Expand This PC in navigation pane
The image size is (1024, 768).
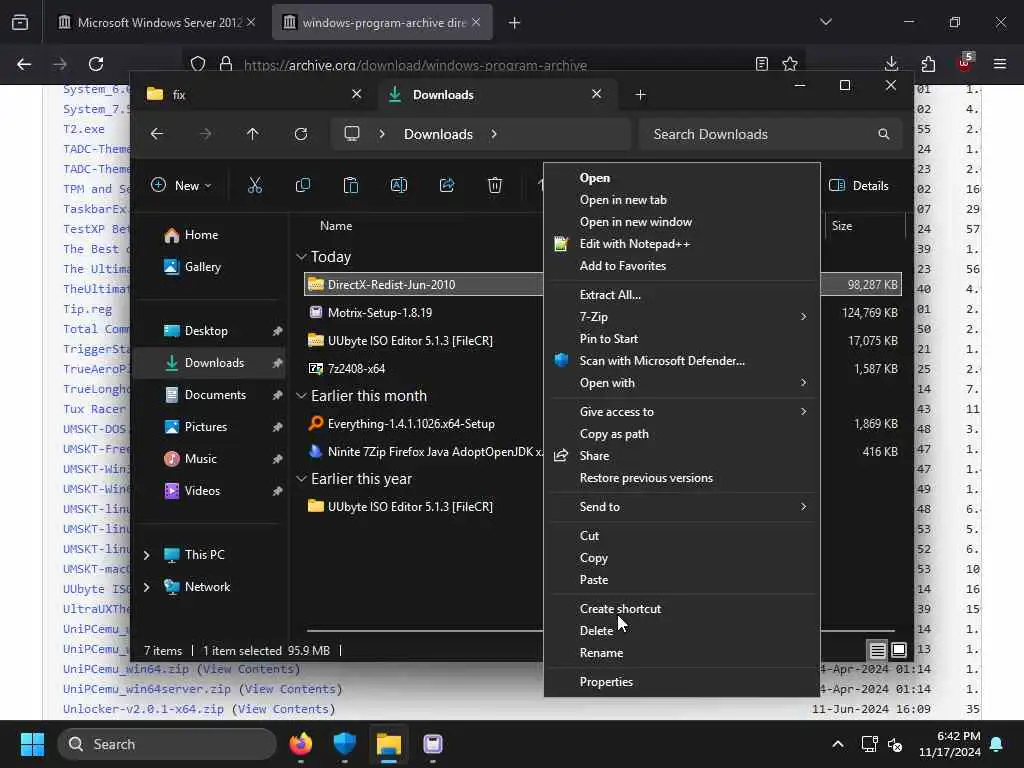[x=146, y=555]
